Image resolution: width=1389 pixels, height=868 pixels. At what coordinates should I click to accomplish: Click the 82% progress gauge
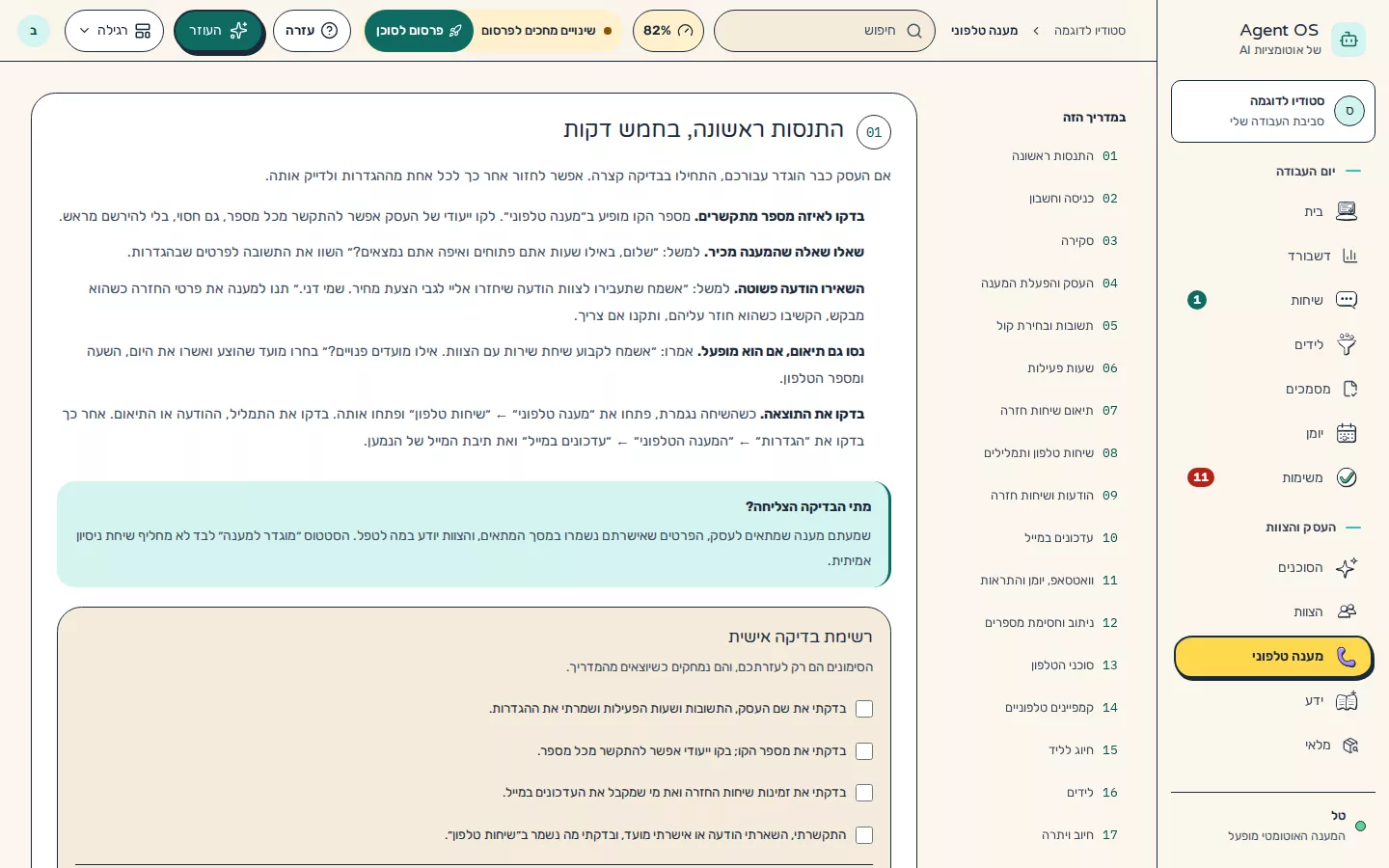click(x=668, y=31)
